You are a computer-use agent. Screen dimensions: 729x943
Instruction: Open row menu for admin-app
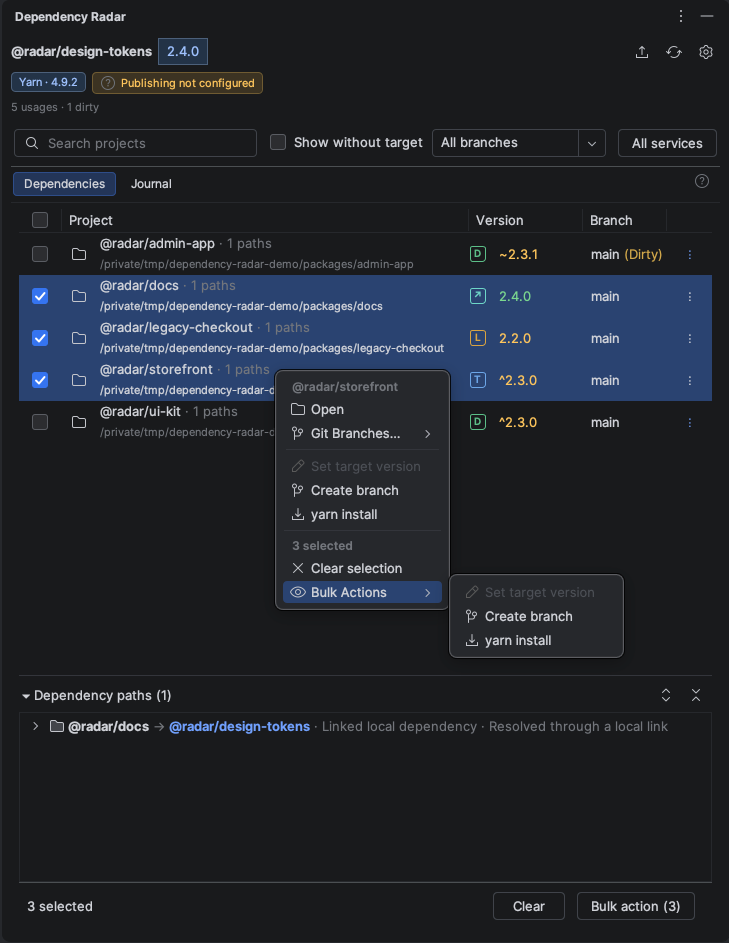690,254
